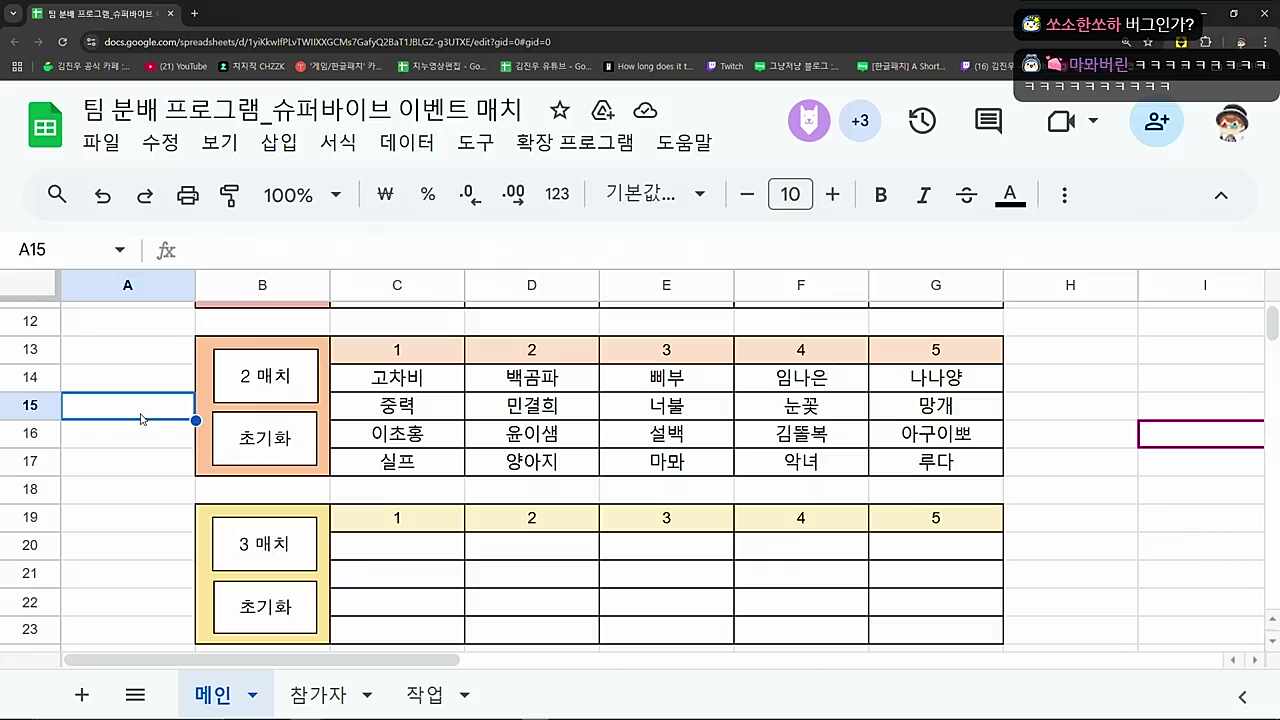The height and width of the screenshot is (720, 1280).
Task: Expand the name box dropdown arrow
Action: pos(120,250)
